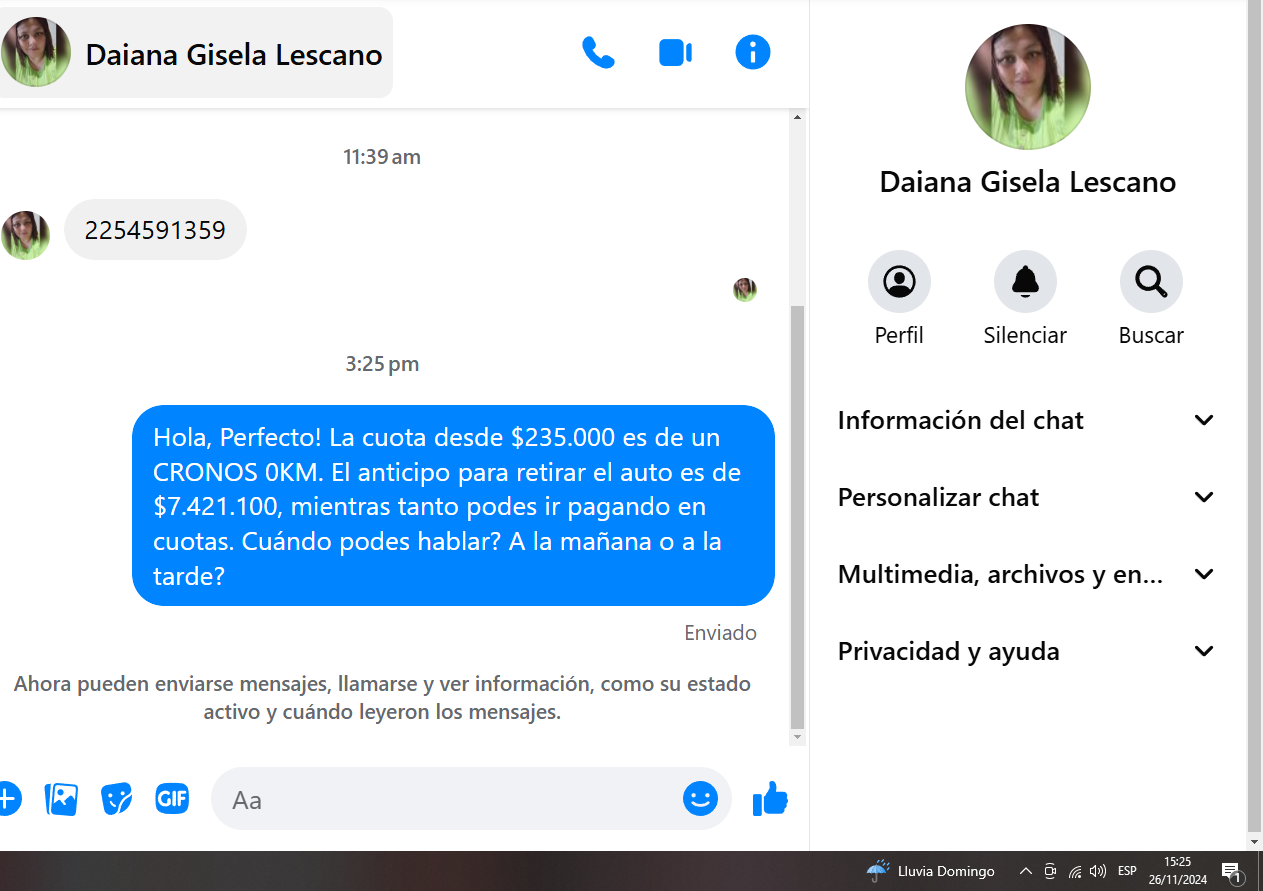Mute conversation with the Silenciar bell
The height and width of the screenshot is (891, 1263).
(1025, 282)
